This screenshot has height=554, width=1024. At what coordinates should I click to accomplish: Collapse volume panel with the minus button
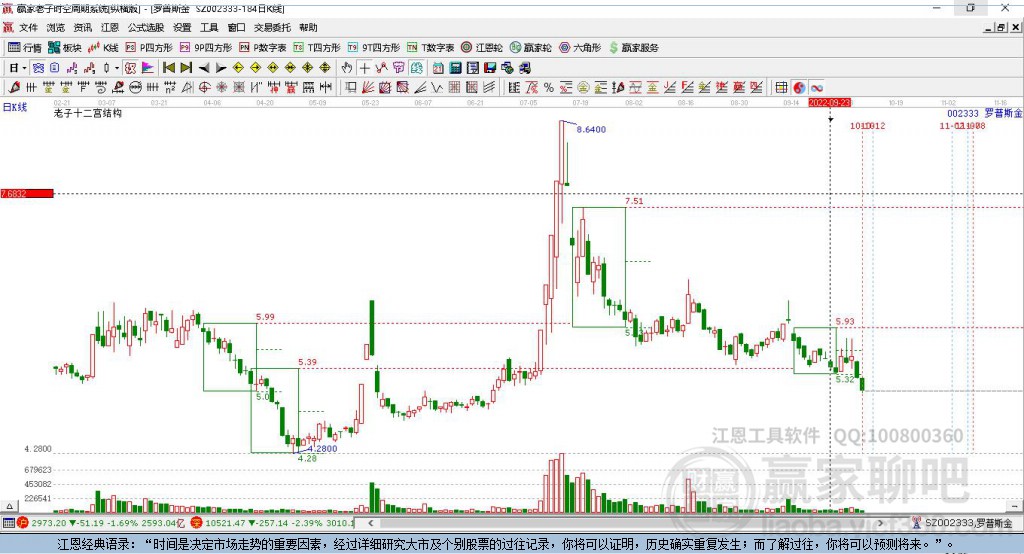[x=1016, y=506]
